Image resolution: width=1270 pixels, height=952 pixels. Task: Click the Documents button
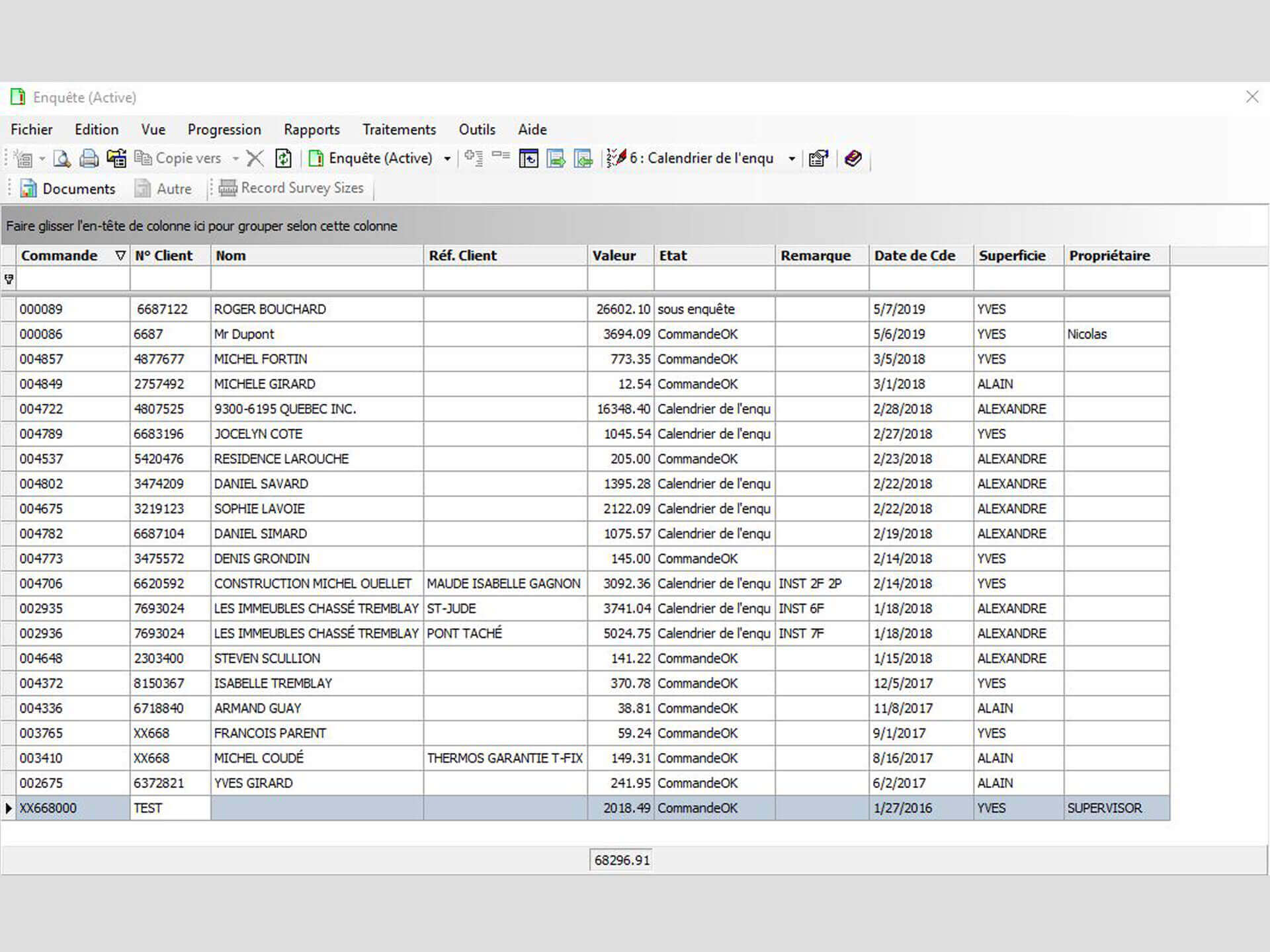coord(67,189)
